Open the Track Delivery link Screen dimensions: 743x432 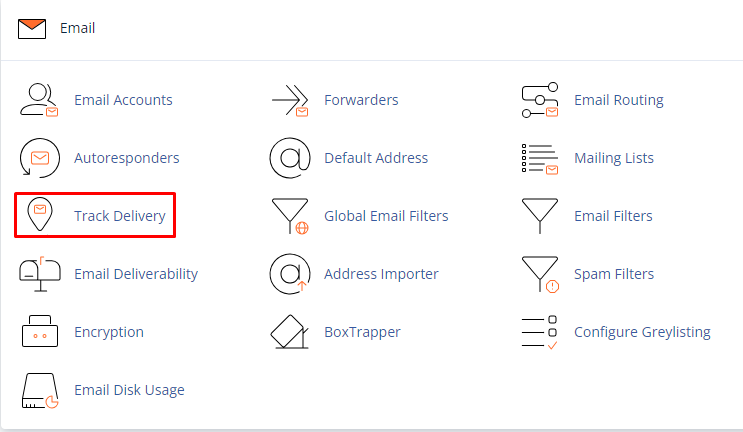click(x=120, y=216)
